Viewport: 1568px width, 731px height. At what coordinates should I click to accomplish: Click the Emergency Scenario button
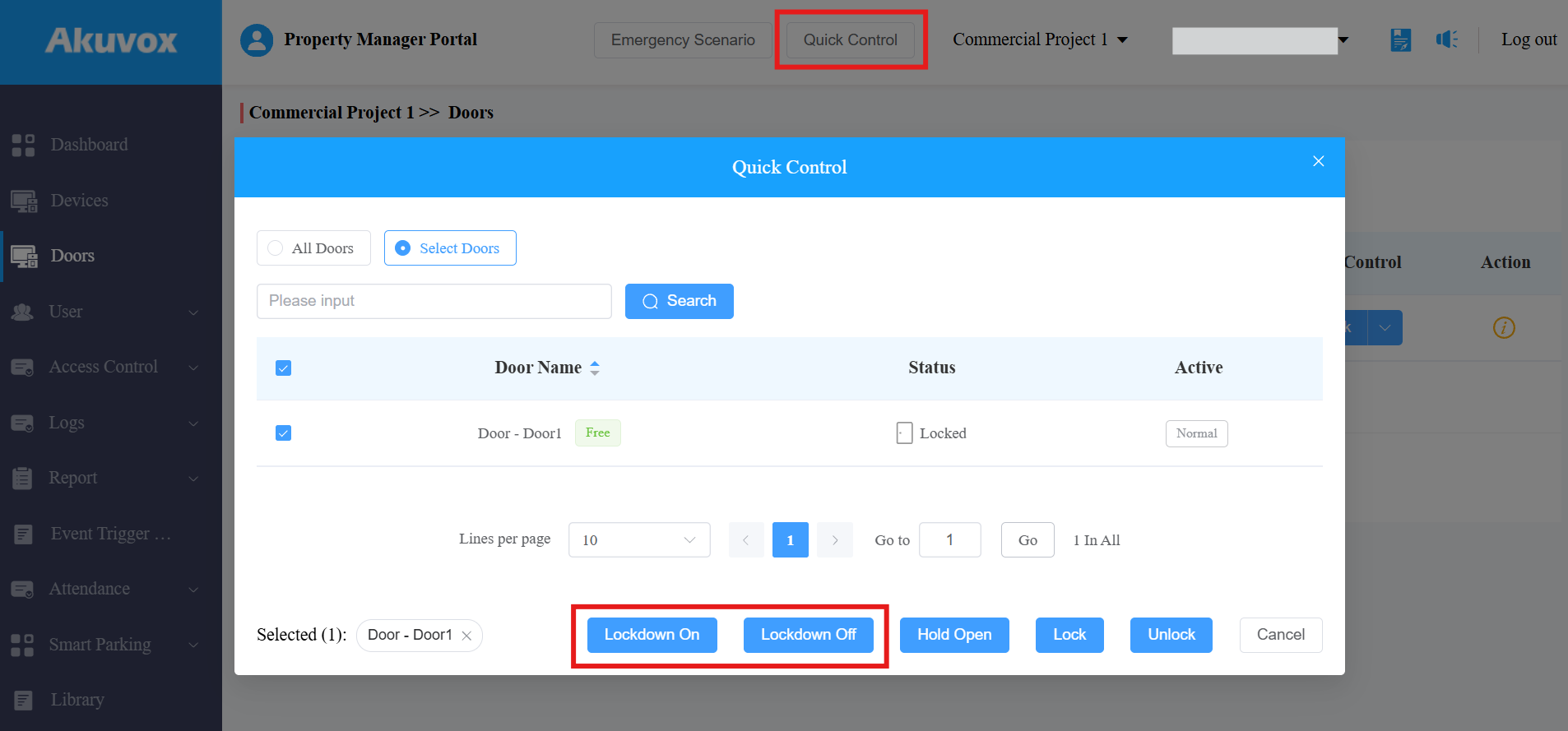[683, 40]
